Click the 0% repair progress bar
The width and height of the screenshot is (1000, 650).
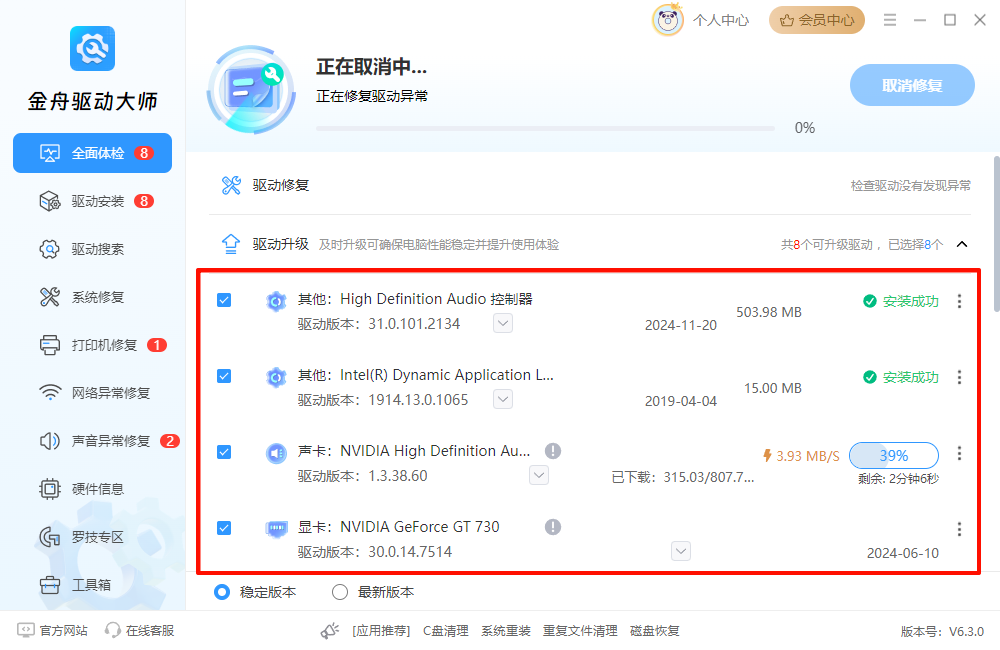click(x=546, y=127)
